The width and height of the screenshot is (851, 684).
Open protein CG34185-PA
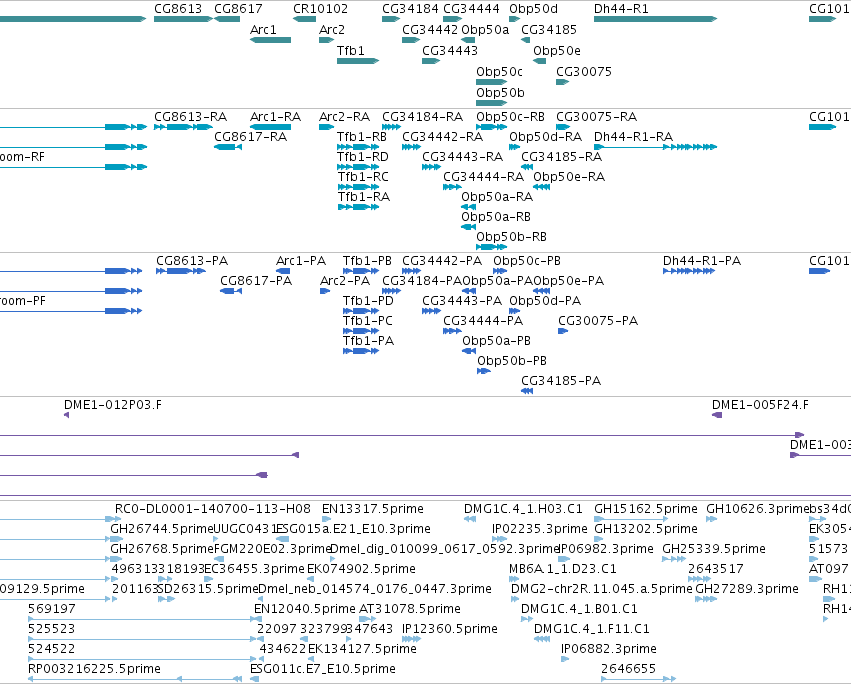(x=561, y=382)
